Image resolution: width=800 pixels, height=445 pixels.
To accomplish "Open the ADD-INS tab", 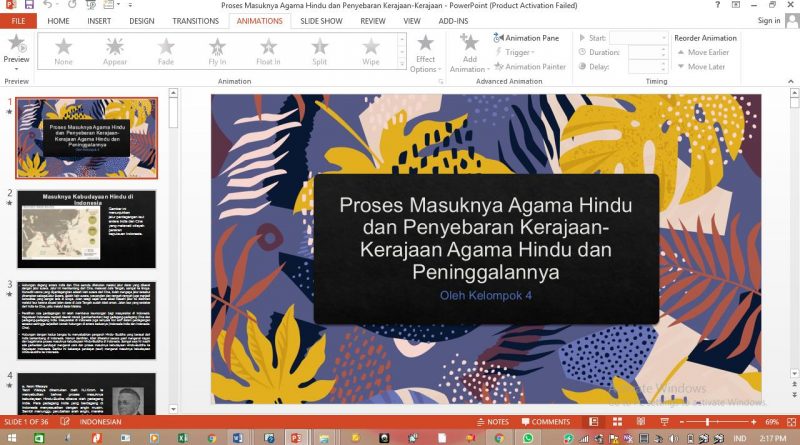I will point(453,21).
